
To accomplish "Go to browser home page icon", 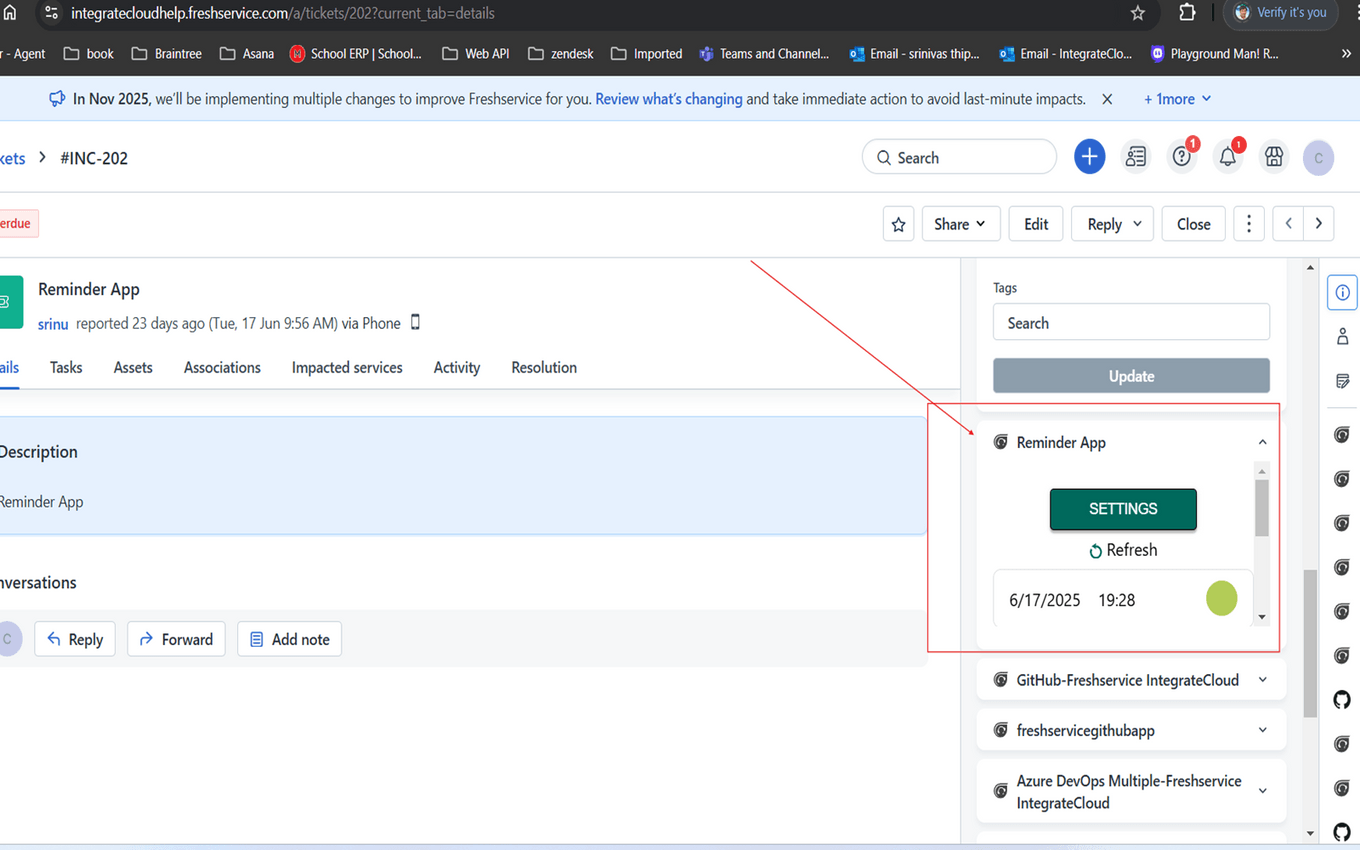I will tap(10, 13).
